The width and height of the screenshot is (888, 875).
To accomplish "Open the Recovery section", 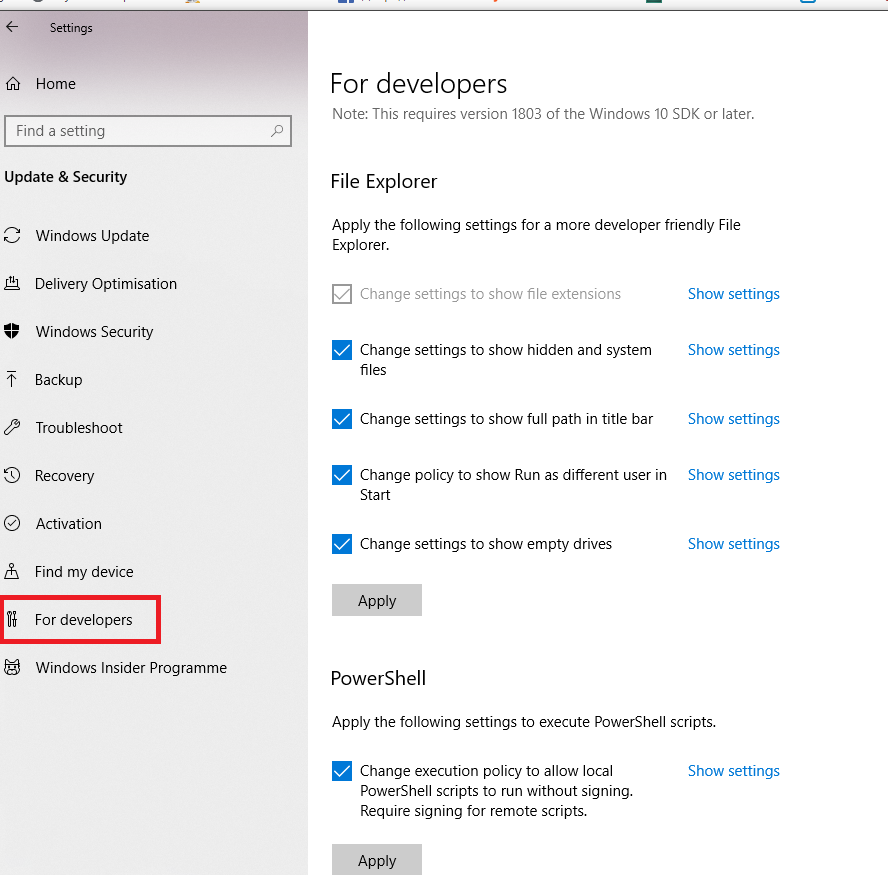I will [x=65, y=476].
